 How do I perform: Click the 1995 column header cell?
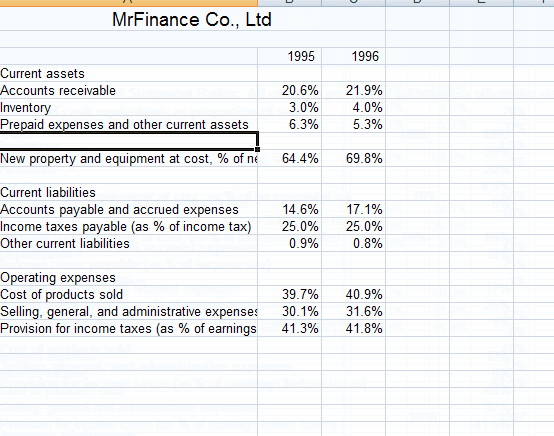point(290,56)
